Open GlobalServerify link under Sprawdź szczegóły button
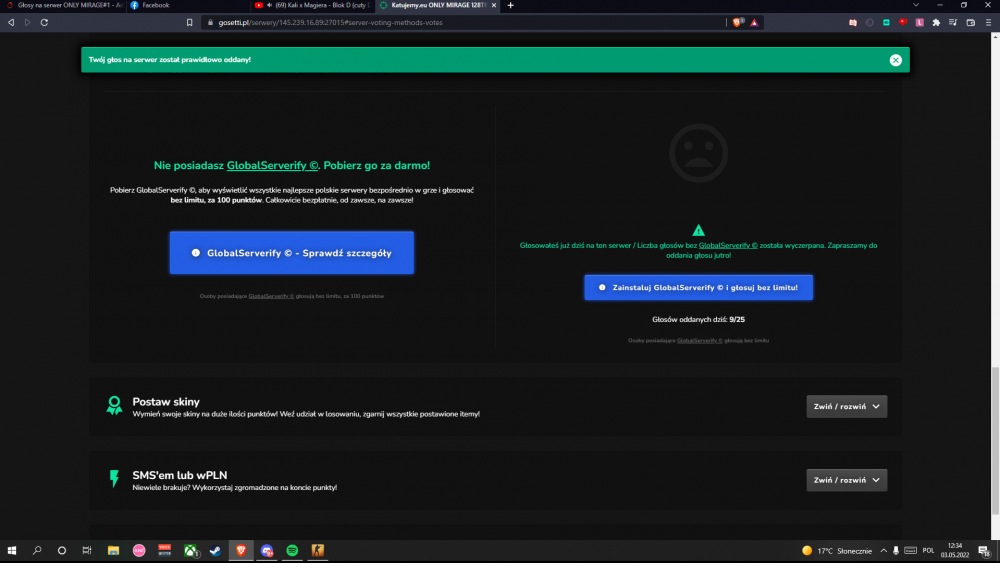Viewport: 1000px width, 563px height. [x=271, y=296]
